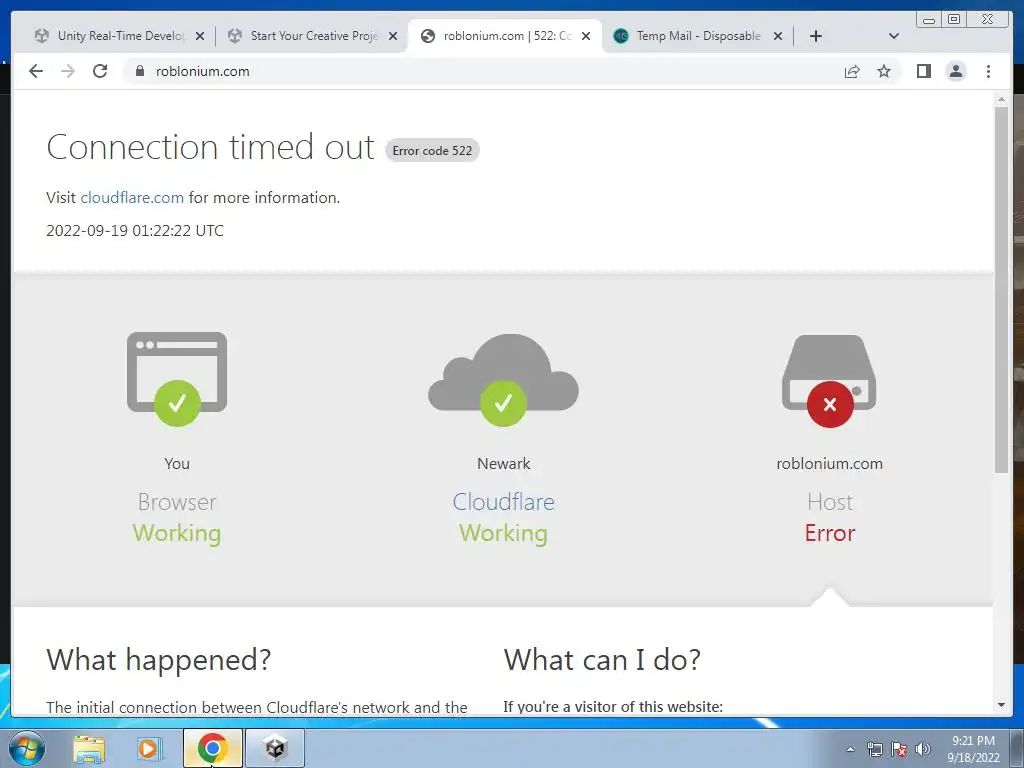Image resolution: width=1024 pixels, height=768 pixels.
Task: Click the red X badge on host
Action: coord(830,404)
